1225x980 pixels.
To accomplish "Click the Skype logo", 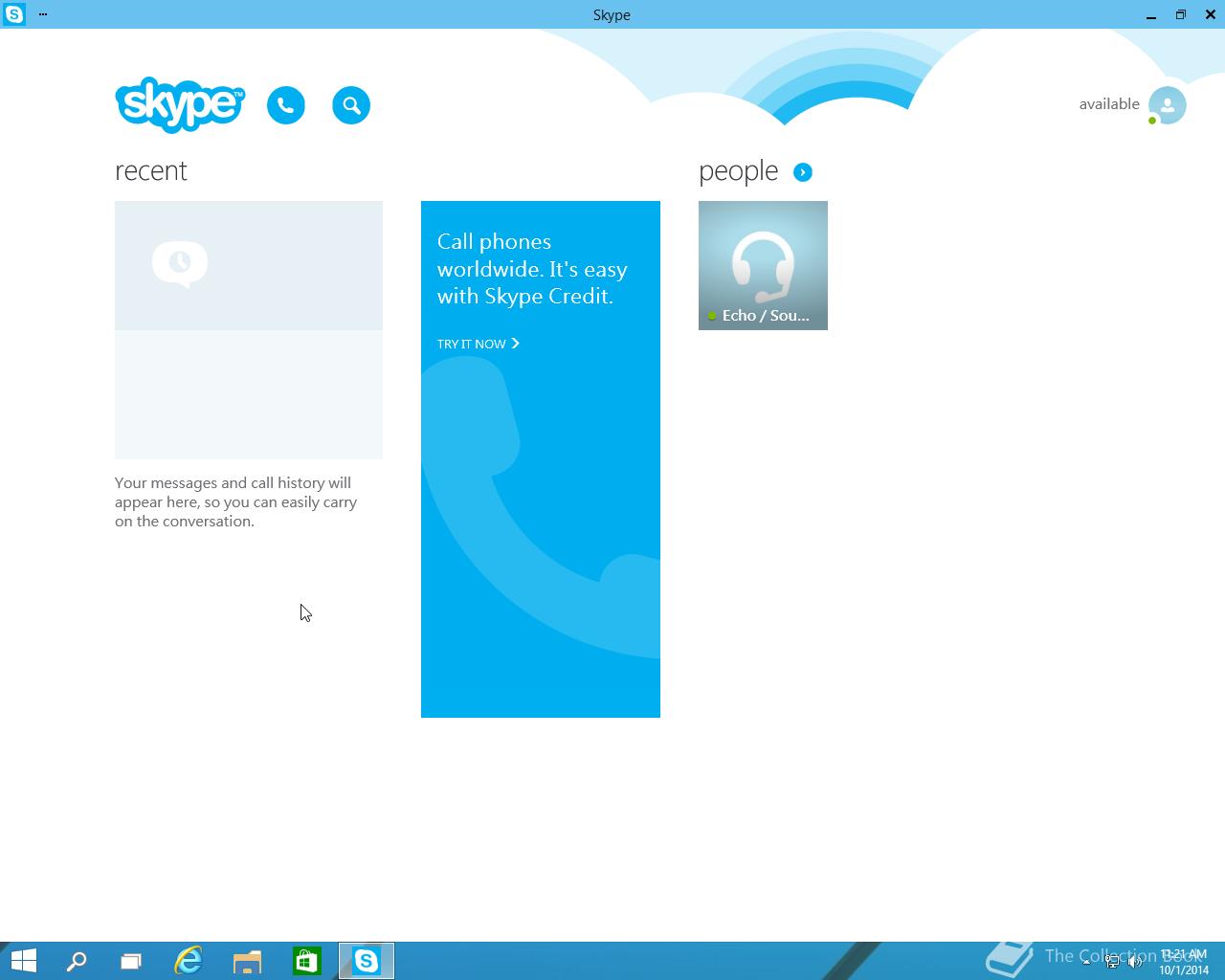I will click(180, 104).
